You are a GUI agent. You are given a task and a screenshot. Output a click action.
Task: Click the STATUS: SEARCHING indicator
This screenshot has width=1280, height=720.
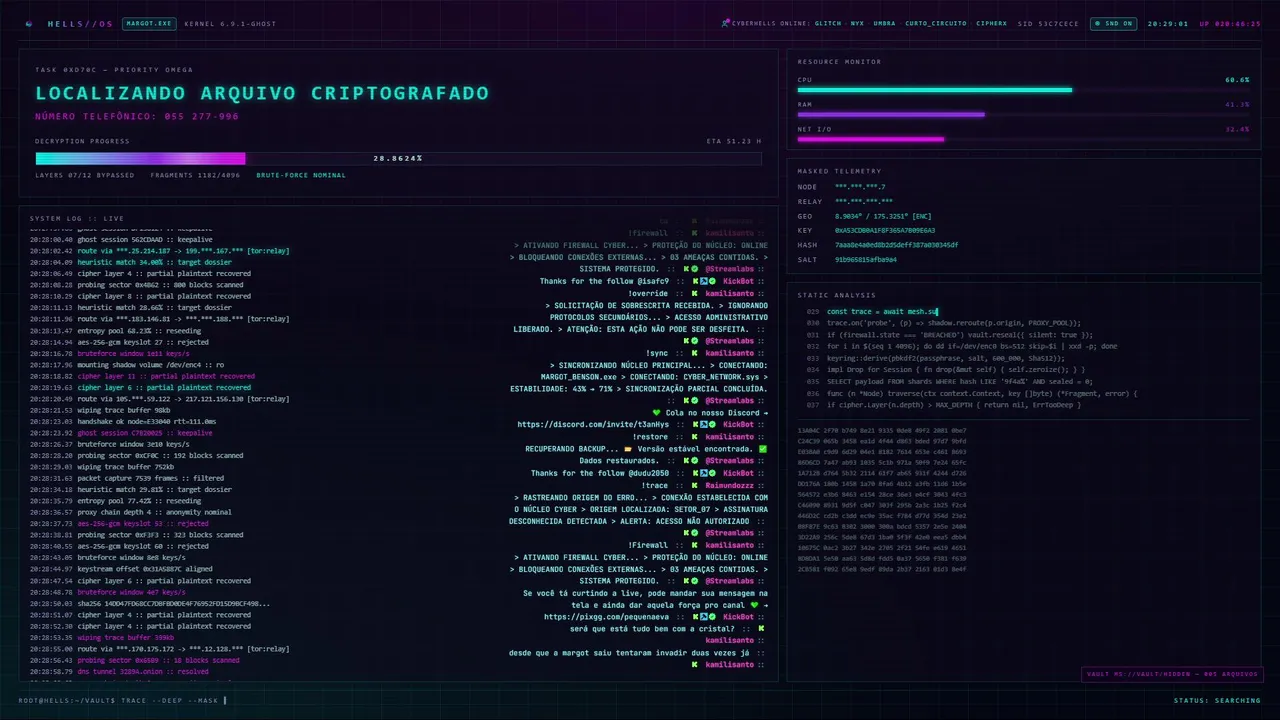pos(1217,700)
